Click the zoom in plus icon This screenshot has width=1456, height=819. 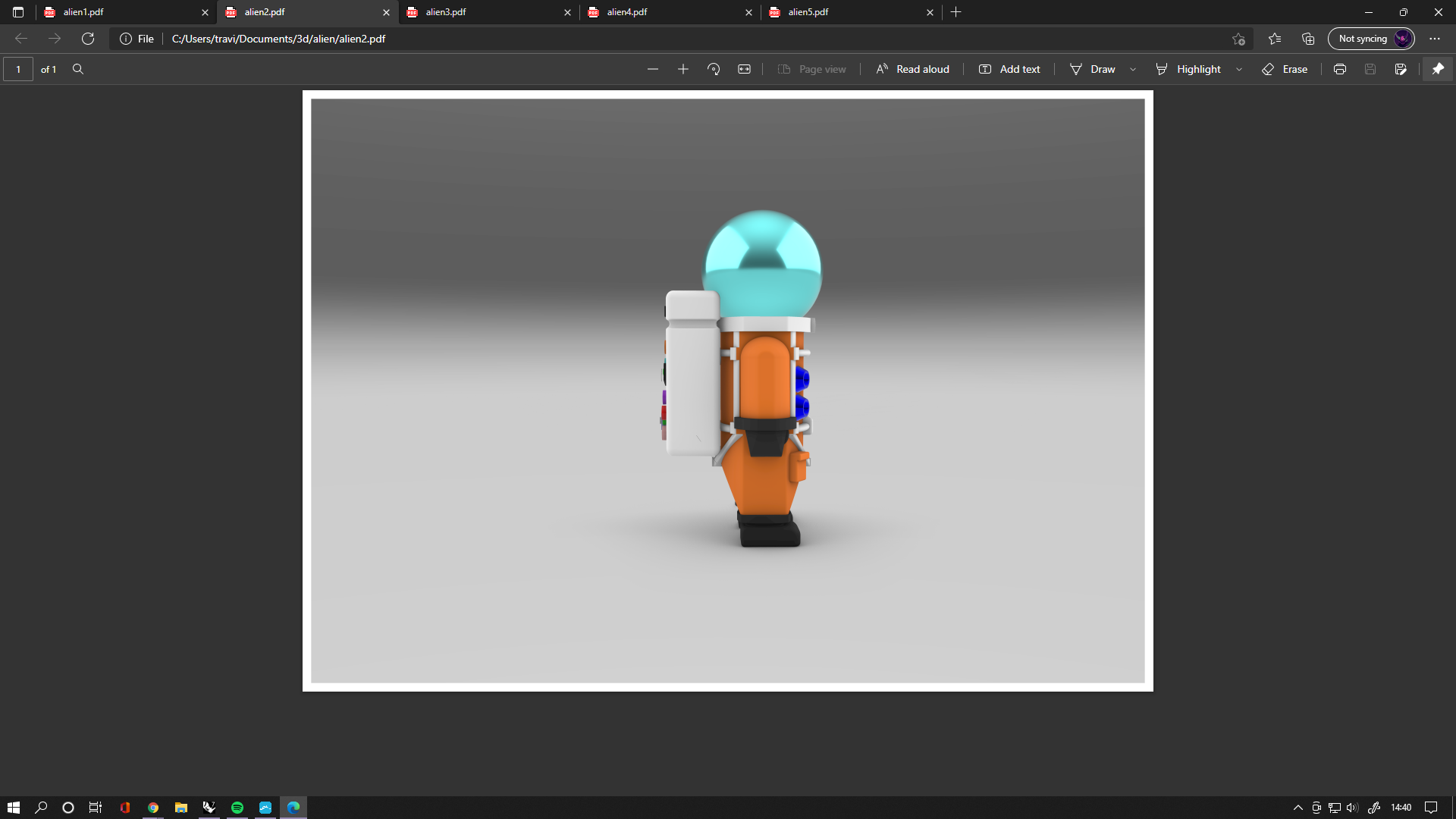pyautogui.click(x=683, y=69)
